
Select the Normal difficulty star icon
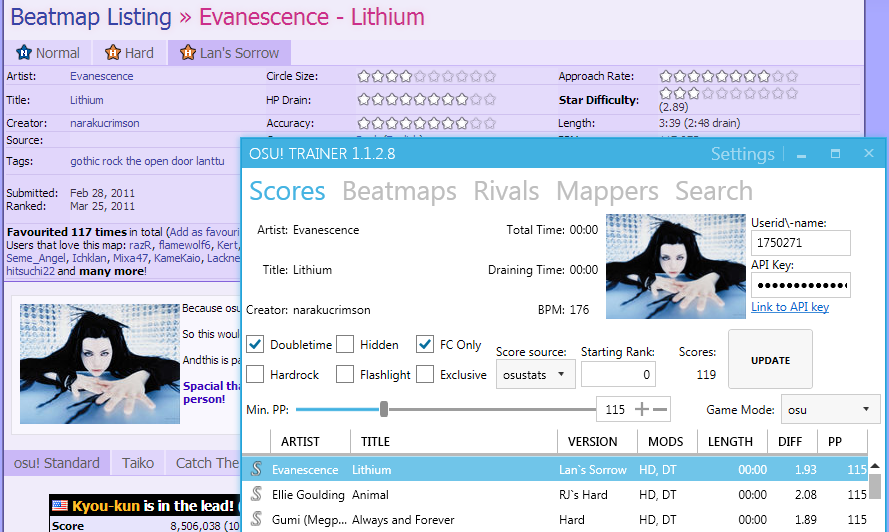pyautogui.click(x=24, y=53)
